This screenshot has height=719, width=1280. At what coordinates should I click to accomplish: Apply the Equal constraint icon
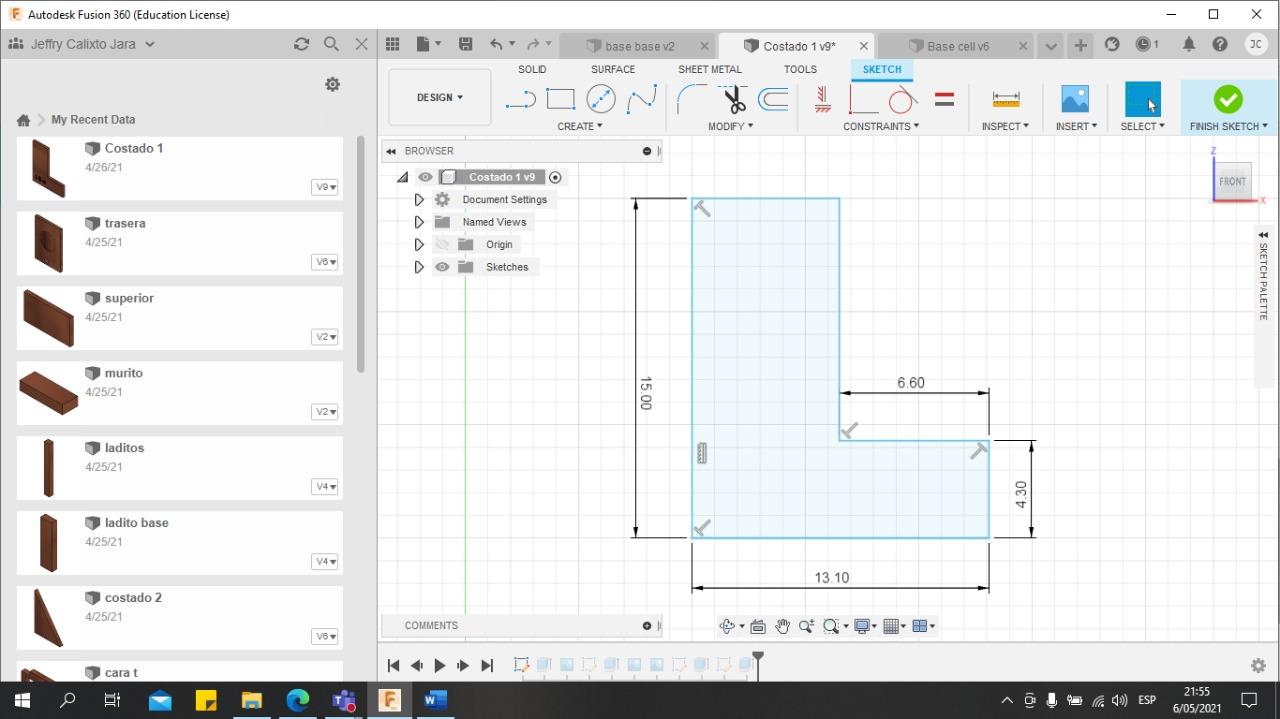click(x=944, y=99)
